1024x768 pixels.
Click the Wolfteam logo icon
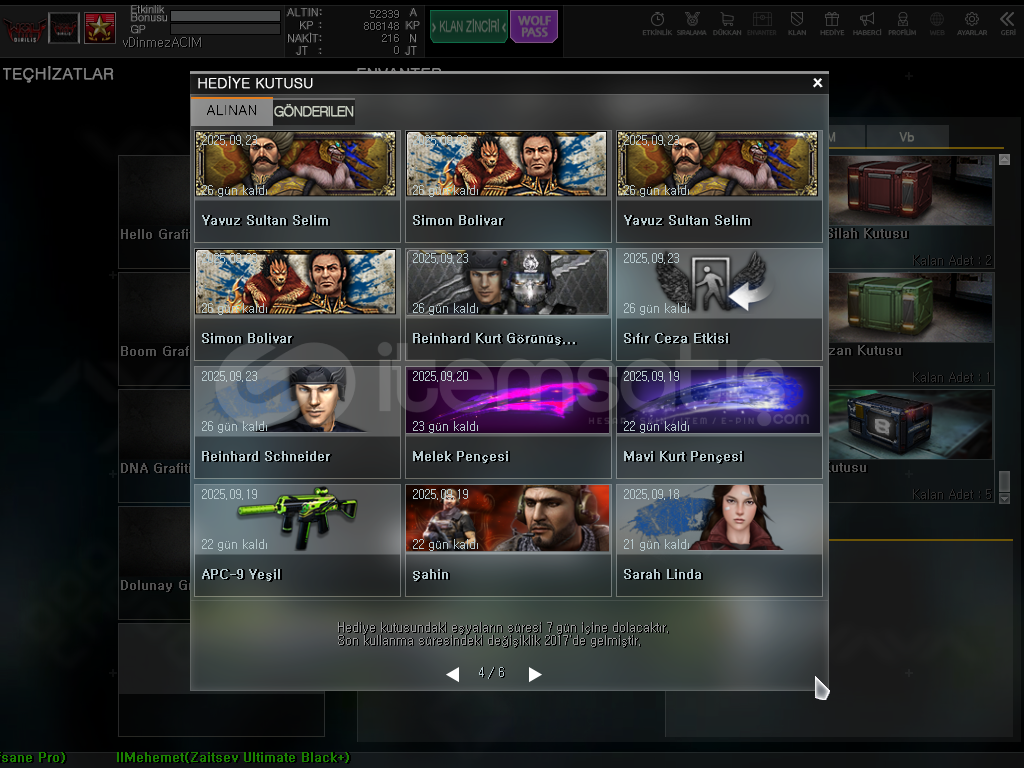[25, 29]
